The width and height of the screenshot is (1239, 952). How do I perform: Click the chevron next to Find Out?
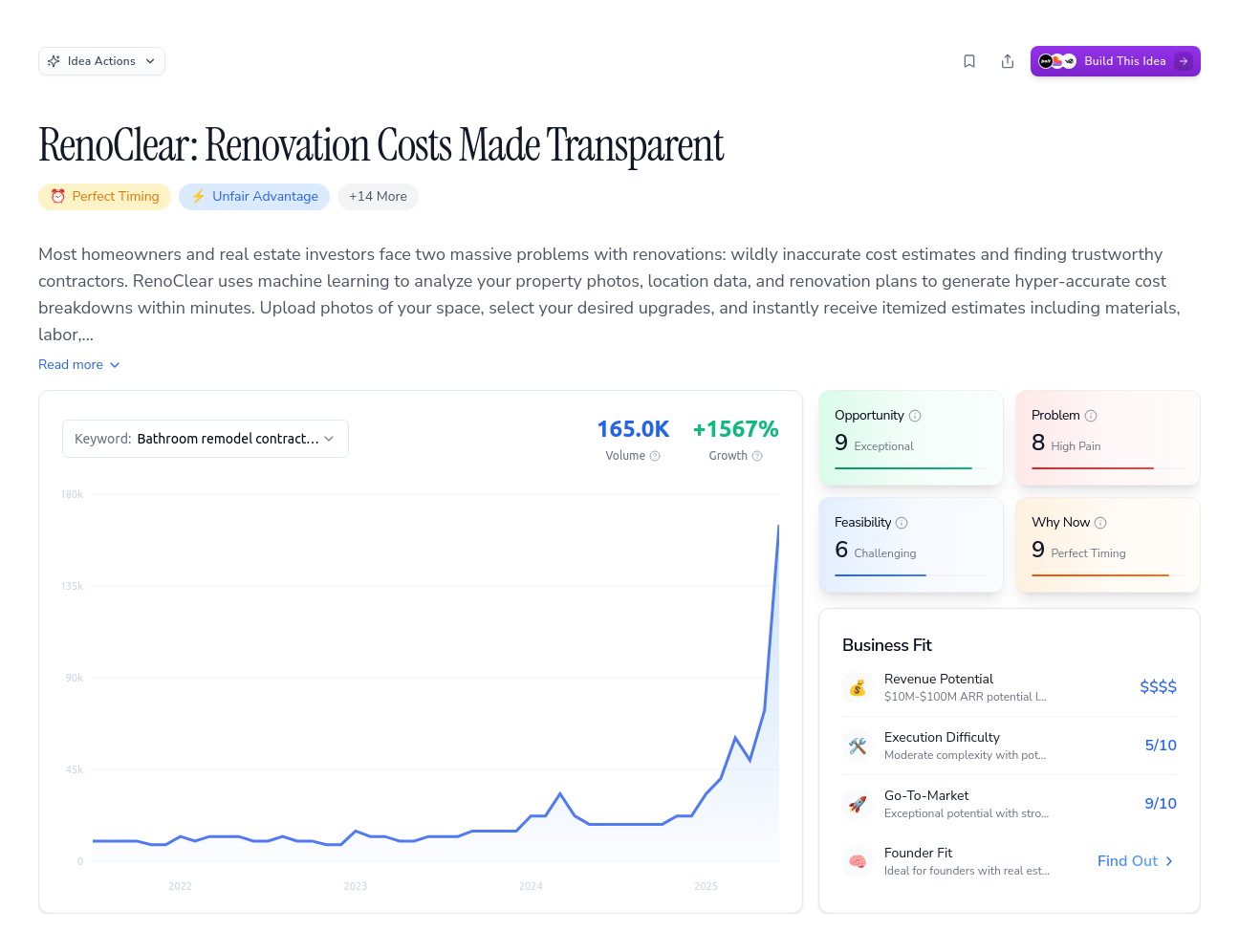1169,861
